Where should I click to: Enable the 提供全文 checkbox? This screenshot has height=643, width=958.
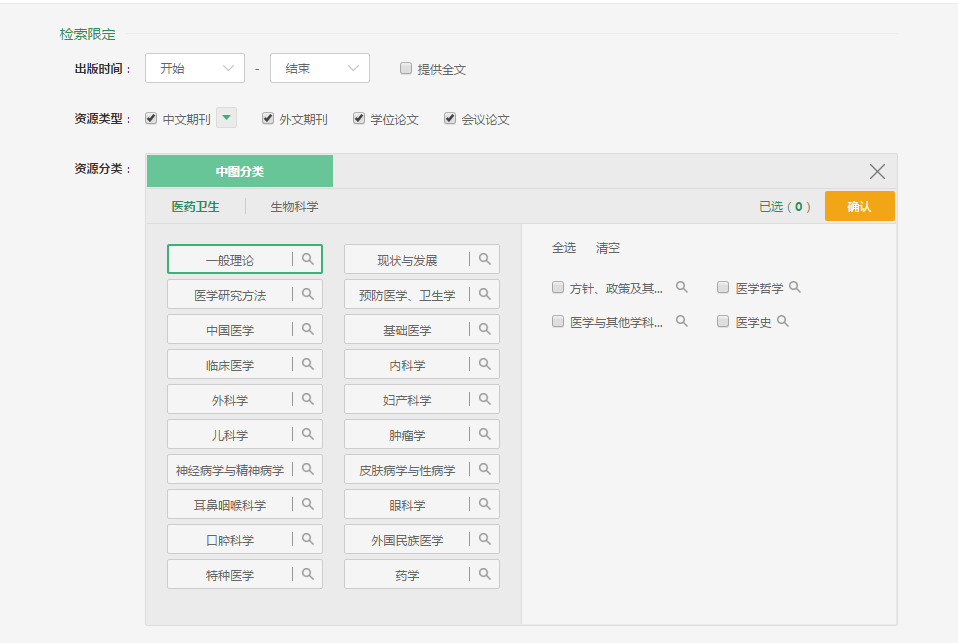pyautogui.click(x=406, y=69)
